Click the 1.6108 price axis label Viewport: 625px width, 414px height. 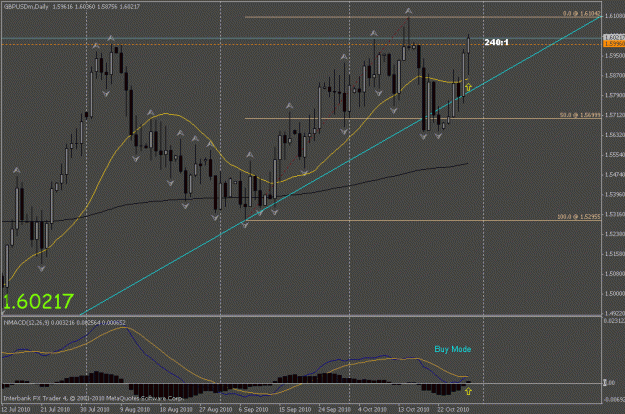pos(615,16)
